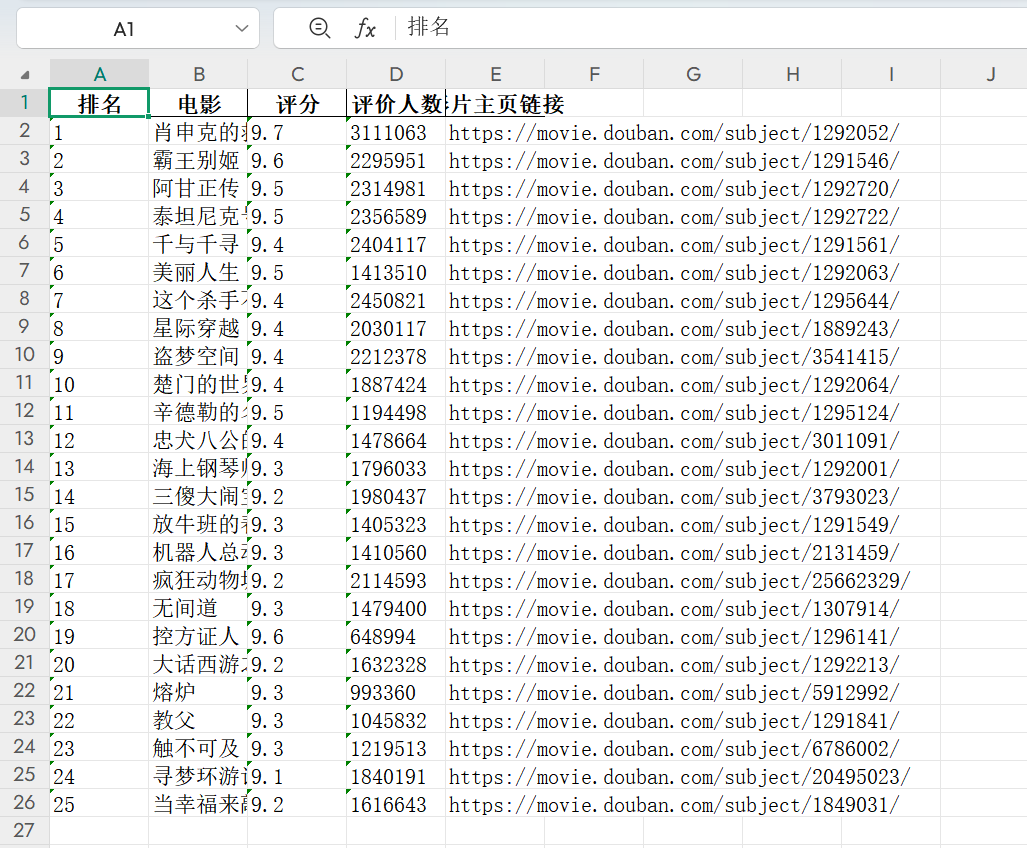Click the select-all corner triangle
Viewport: 1027px width, 848px height.
point(25,75)
